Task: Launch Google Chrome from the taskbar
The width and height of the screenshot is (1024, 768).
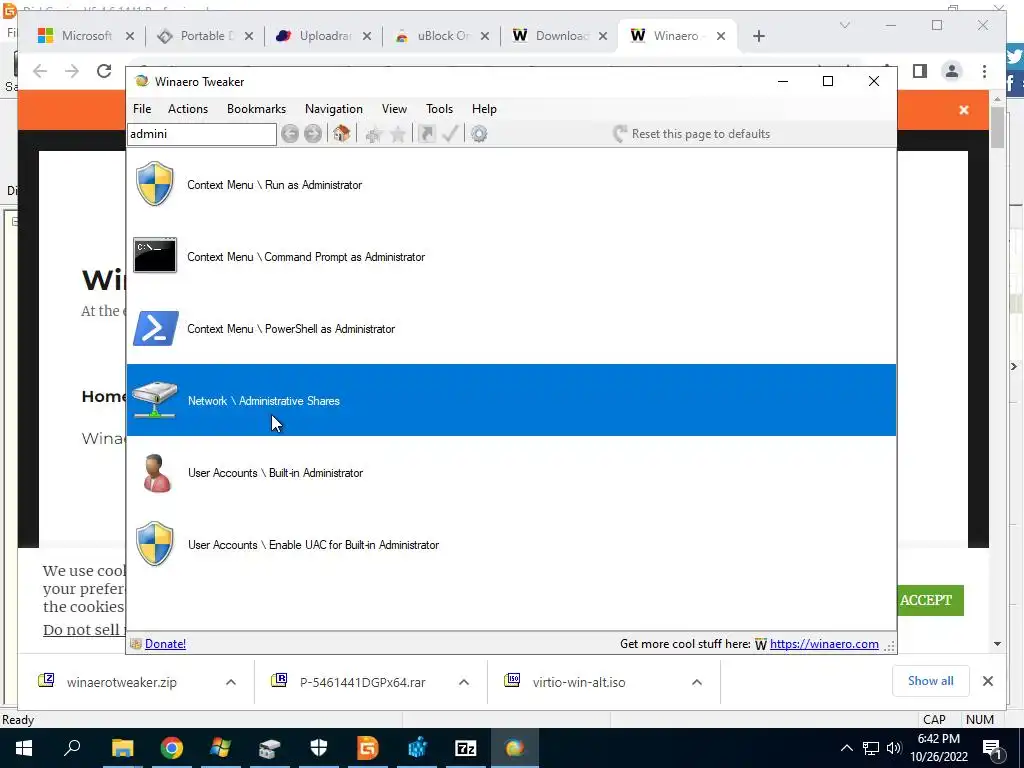Action: [172, 748]
